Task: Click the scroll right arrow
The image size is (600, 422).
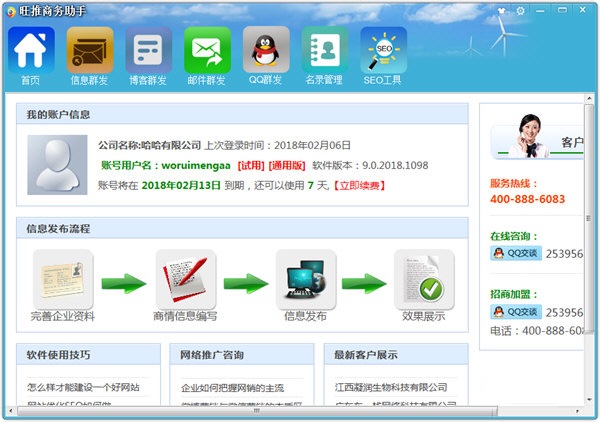Action: pyautogui.click(x=578, y=411)
